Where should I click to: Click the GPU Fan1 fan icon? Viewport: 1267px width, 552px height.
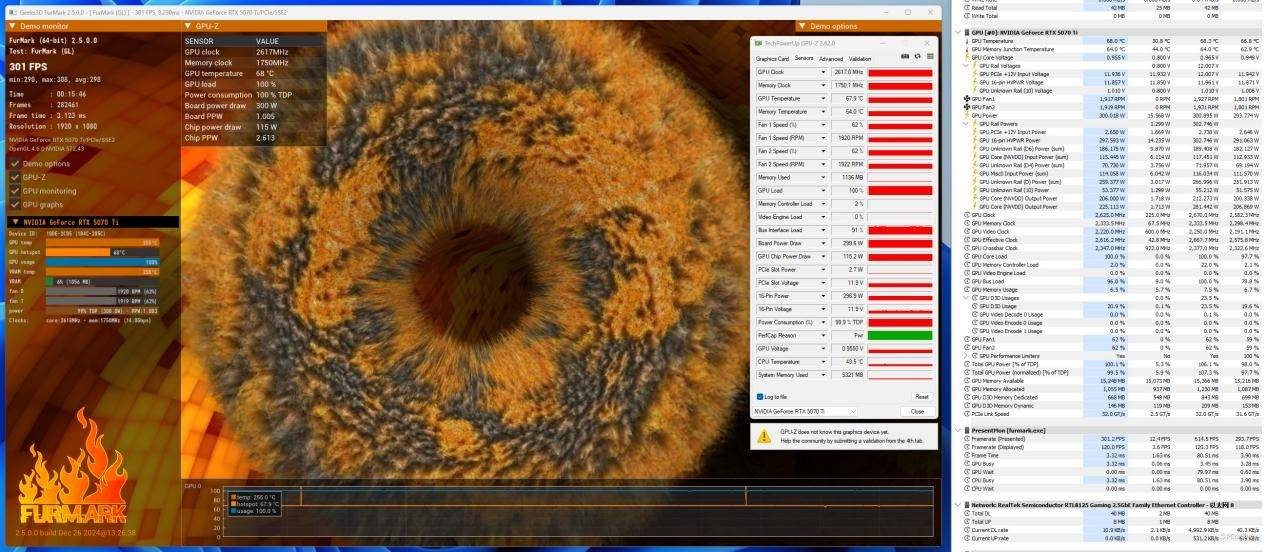(x=967, y=99)
